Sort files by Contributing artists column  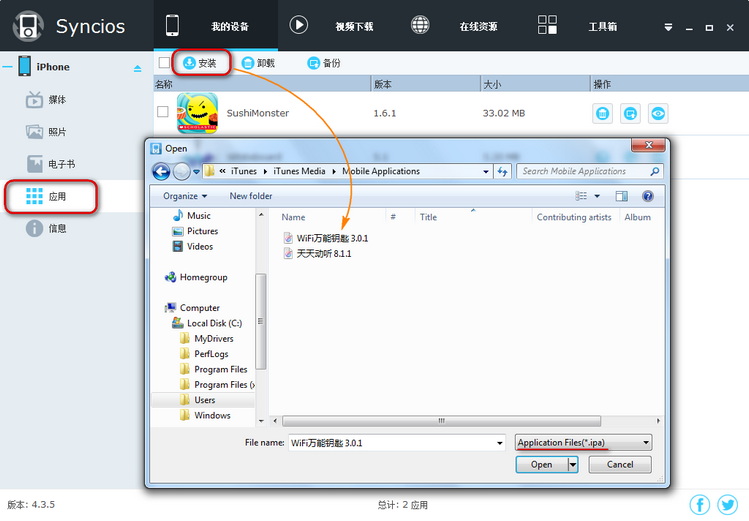click(x=574, y=217)
